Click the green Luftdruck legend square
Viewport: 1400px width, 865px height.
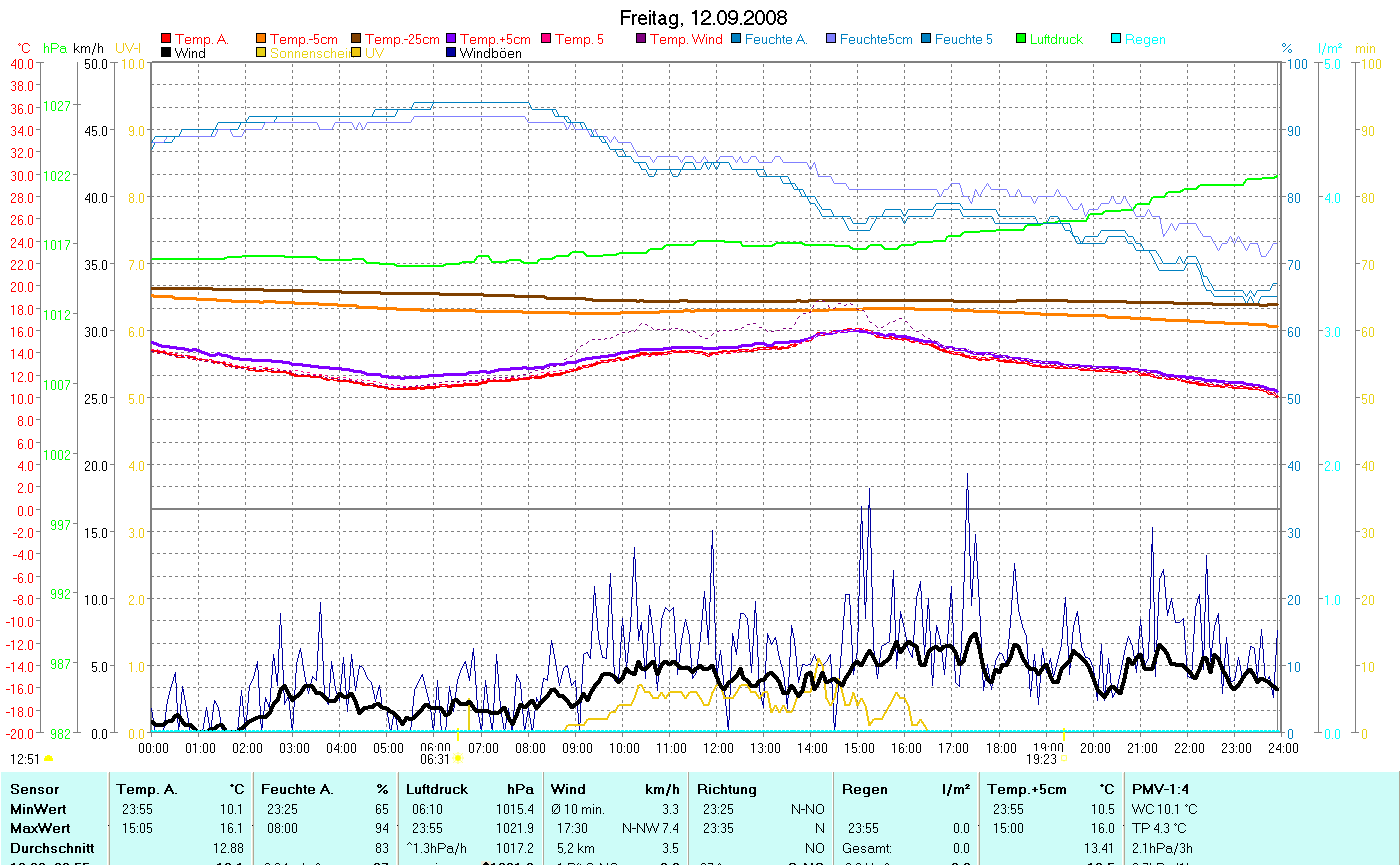pos(1021,40)
